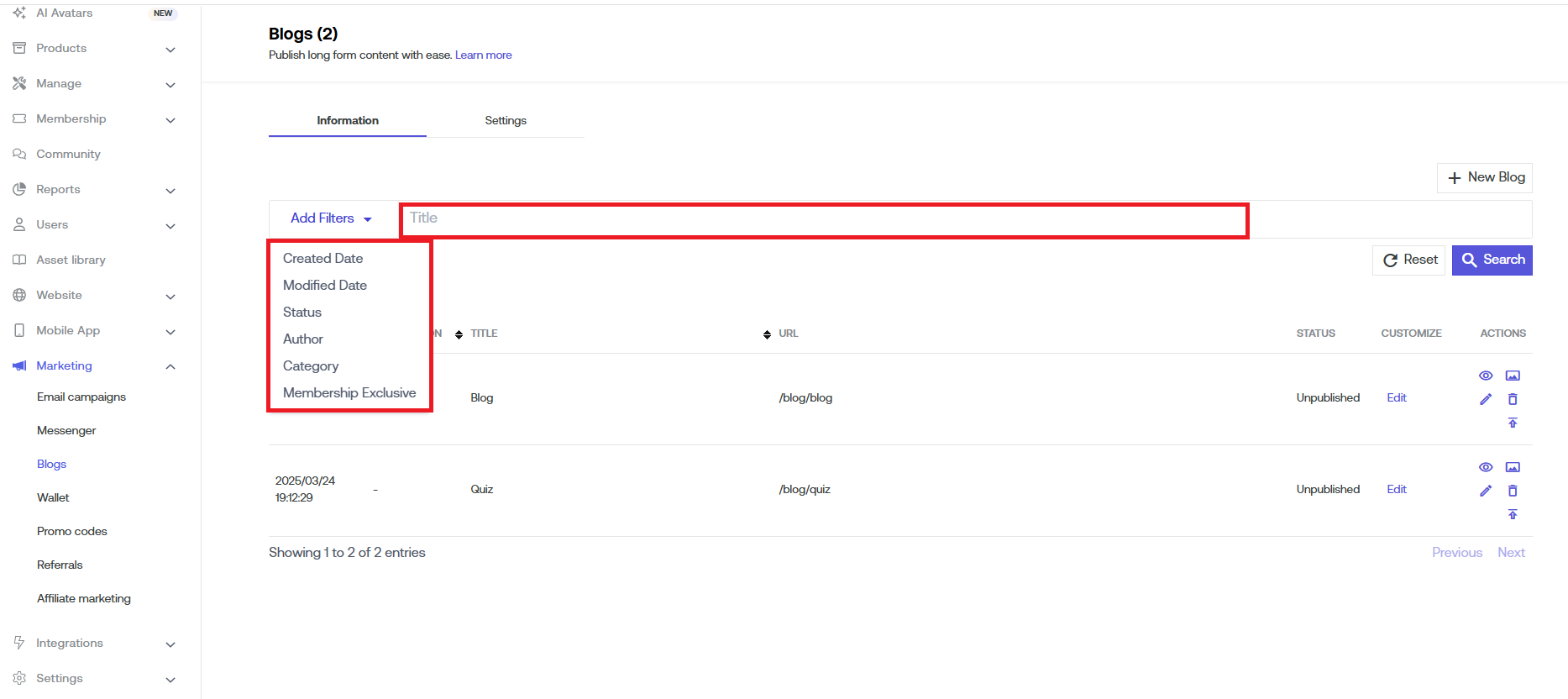This screenshot has width=1568, height=699.
Task: Click the pencil edit icon for Quiz row
Action: click(x=1485, y=491)
